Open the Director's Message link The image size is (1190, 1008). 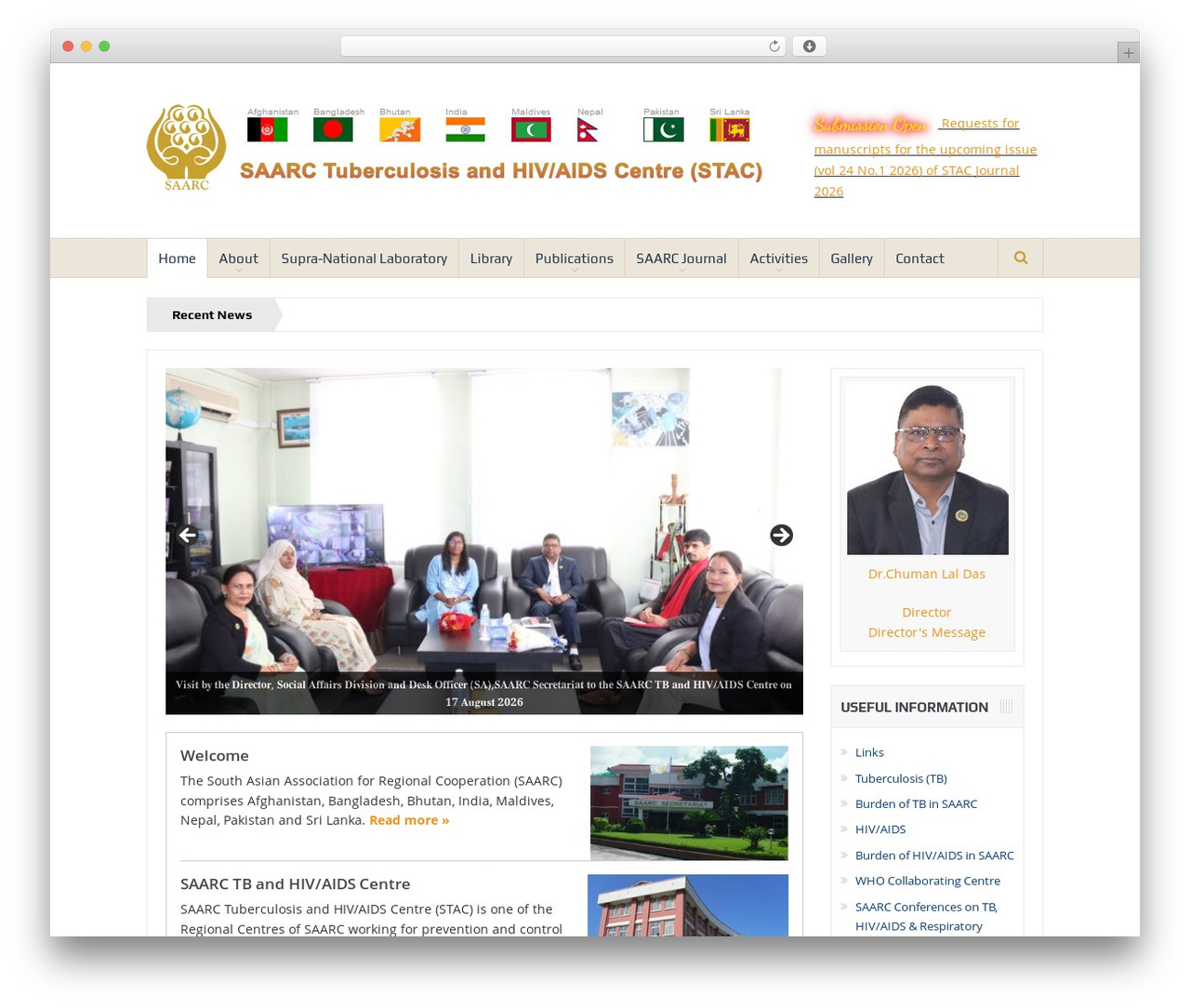(926, 632)
